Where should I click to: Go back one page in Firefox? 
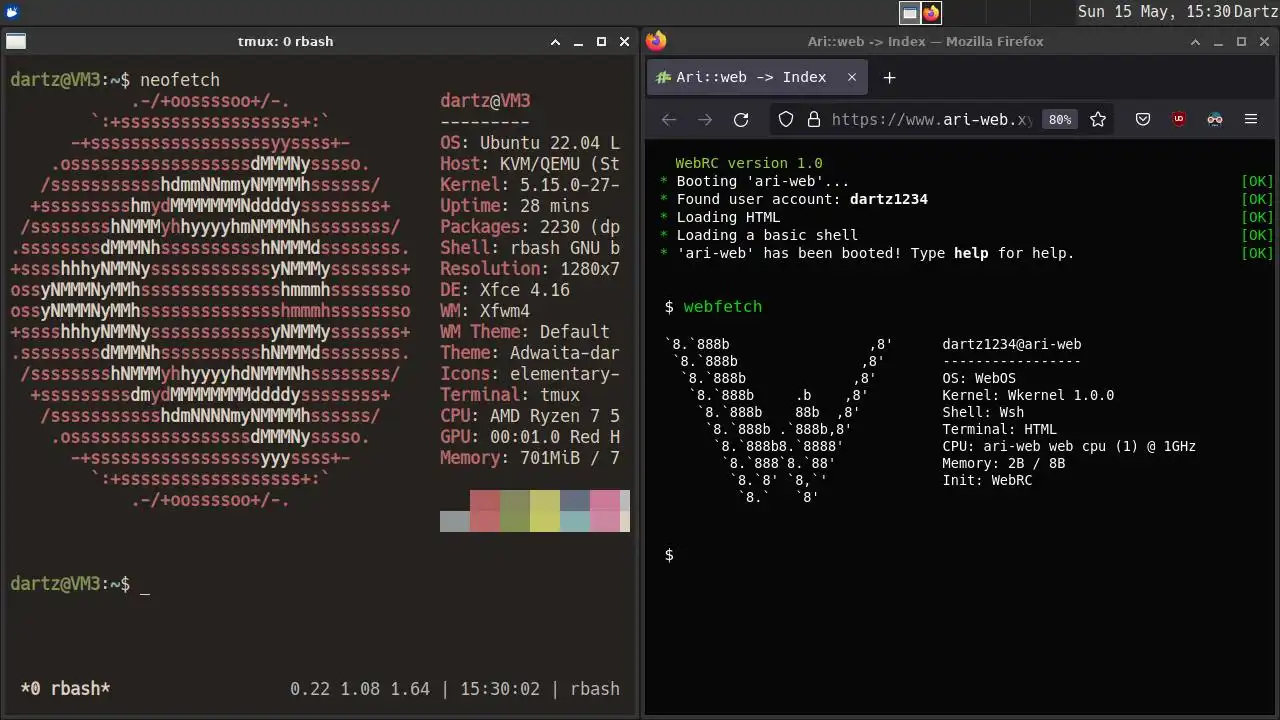669,119
